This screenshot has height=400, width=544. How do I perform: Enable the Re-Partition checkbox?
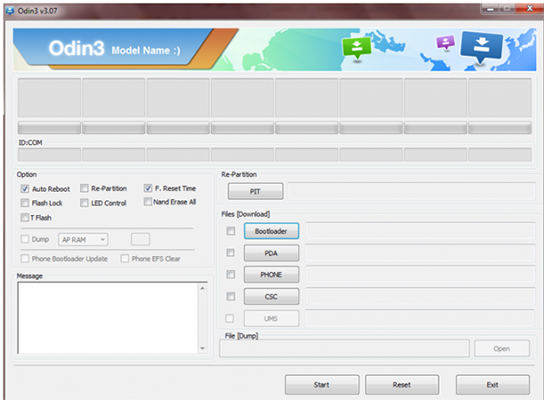coord(84,188)
